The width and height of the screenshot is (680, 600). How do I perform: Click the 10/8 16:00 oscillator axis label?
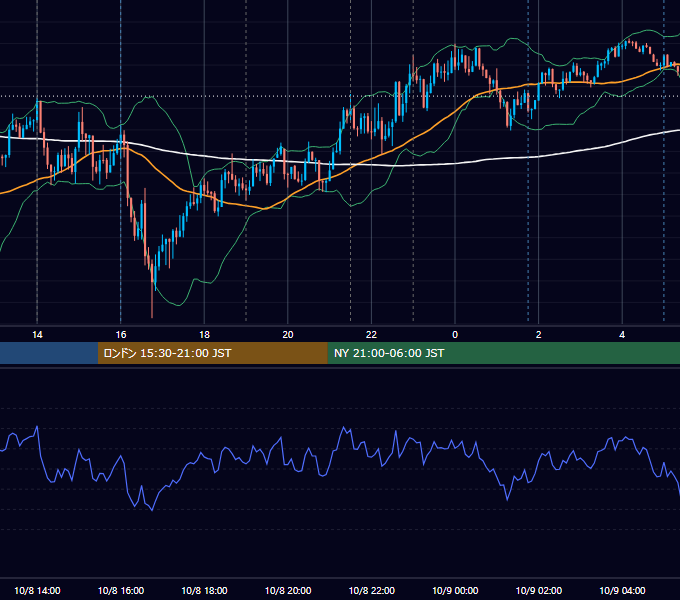[x=121, y=590]
